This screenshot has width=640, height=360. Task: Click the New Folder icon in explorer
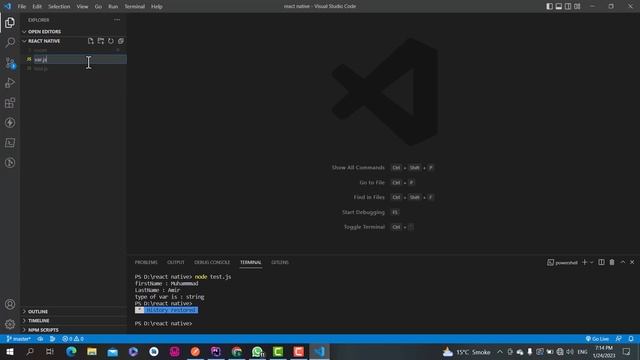101,41
